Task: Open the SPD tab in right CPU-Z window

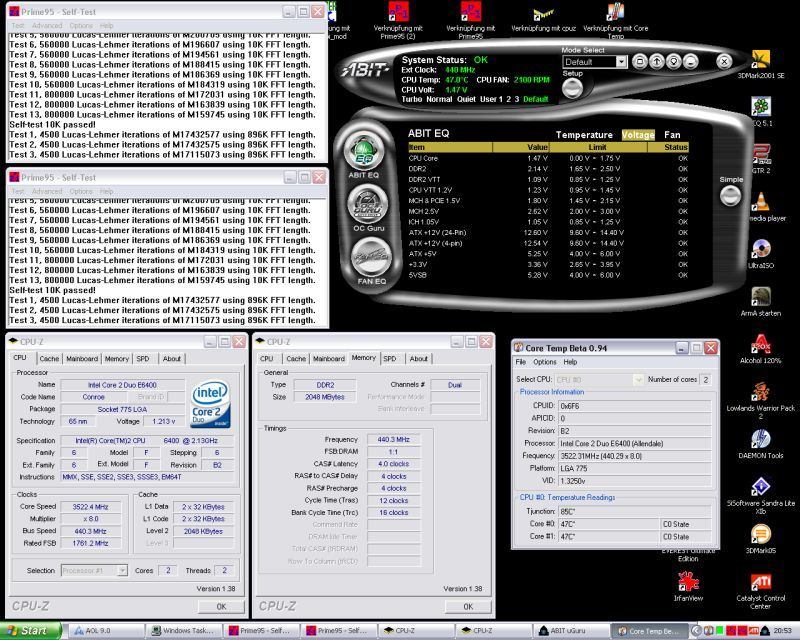Action: click(x=389, y=359)
